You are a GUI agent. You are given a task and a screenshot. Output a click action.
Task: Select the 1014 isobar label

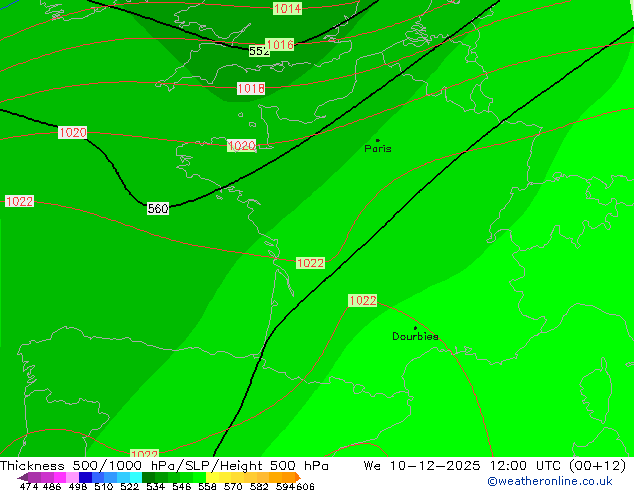point(287,8)
